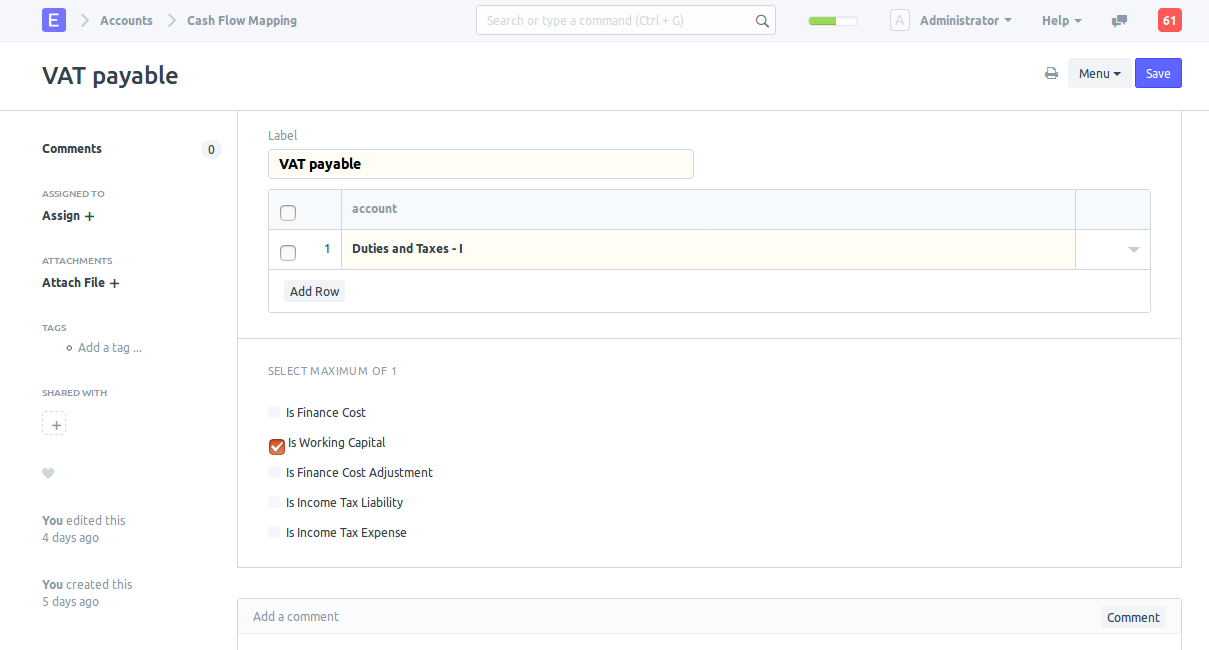1209x650 pixels.
Task: Enable the Is Finance Cost checkbox
Action: 275,412
